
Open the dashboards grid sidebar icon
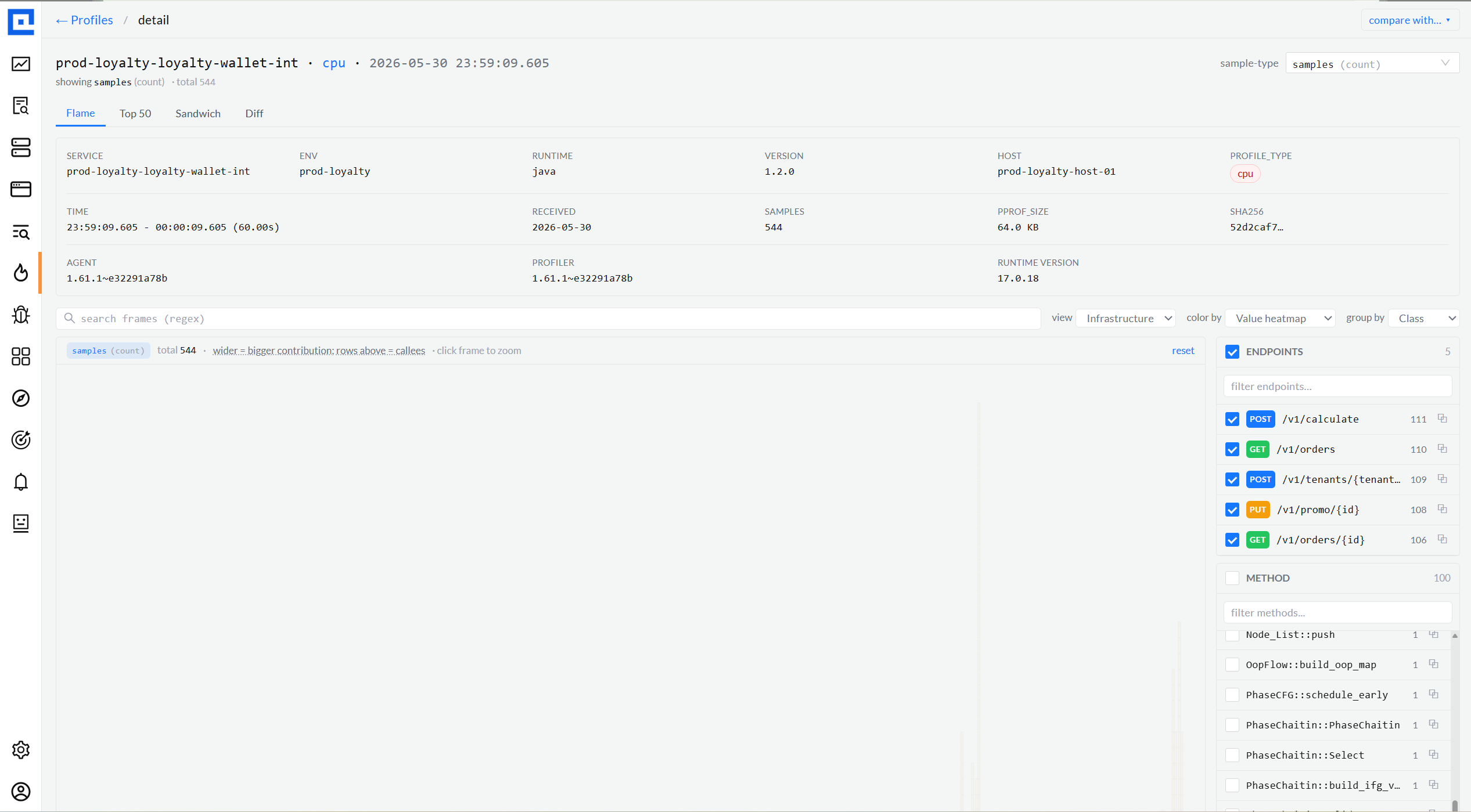tap(21, 356)
